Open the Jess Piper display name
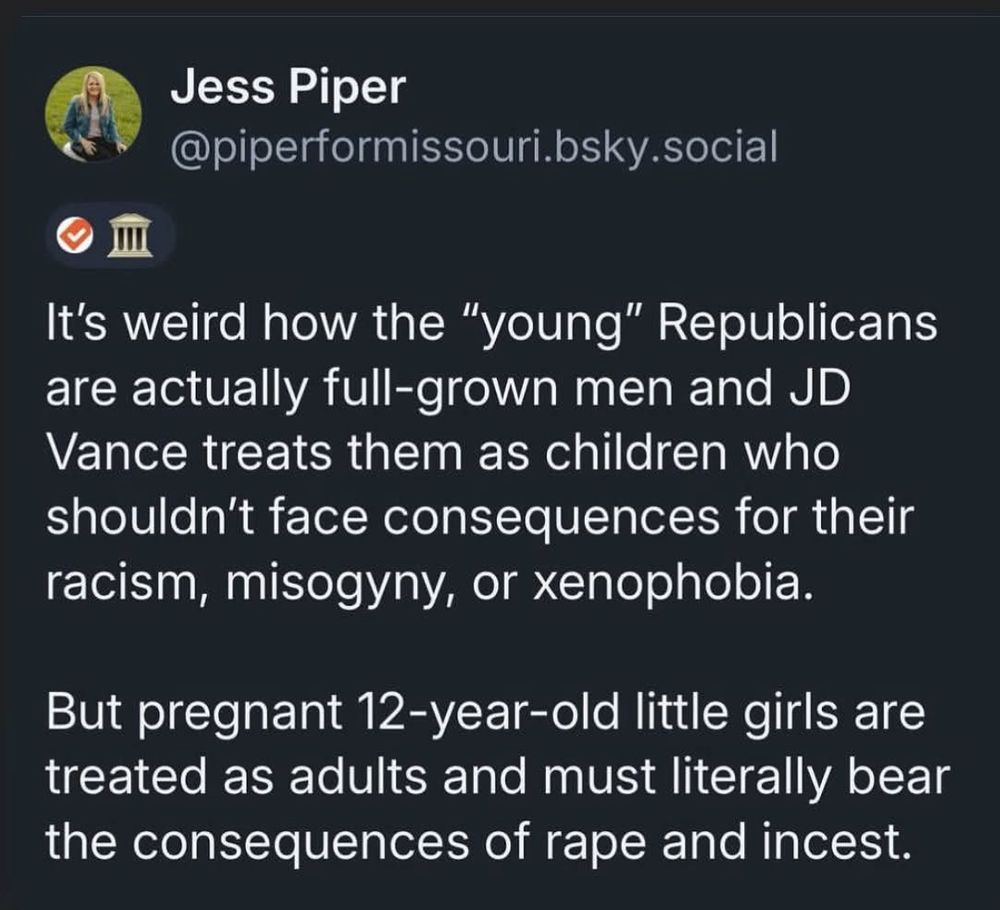Screen dimensions: 1000x910 click(x=288, y=87)
